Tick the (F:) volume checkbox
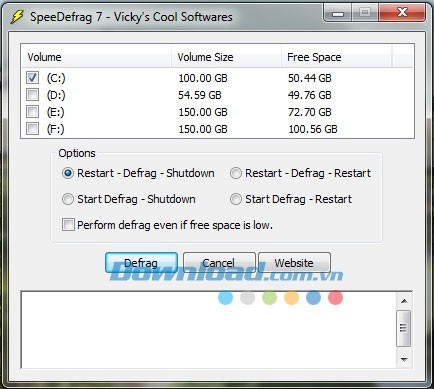Viewport: 434px width, 389px height. pos(32,129)
